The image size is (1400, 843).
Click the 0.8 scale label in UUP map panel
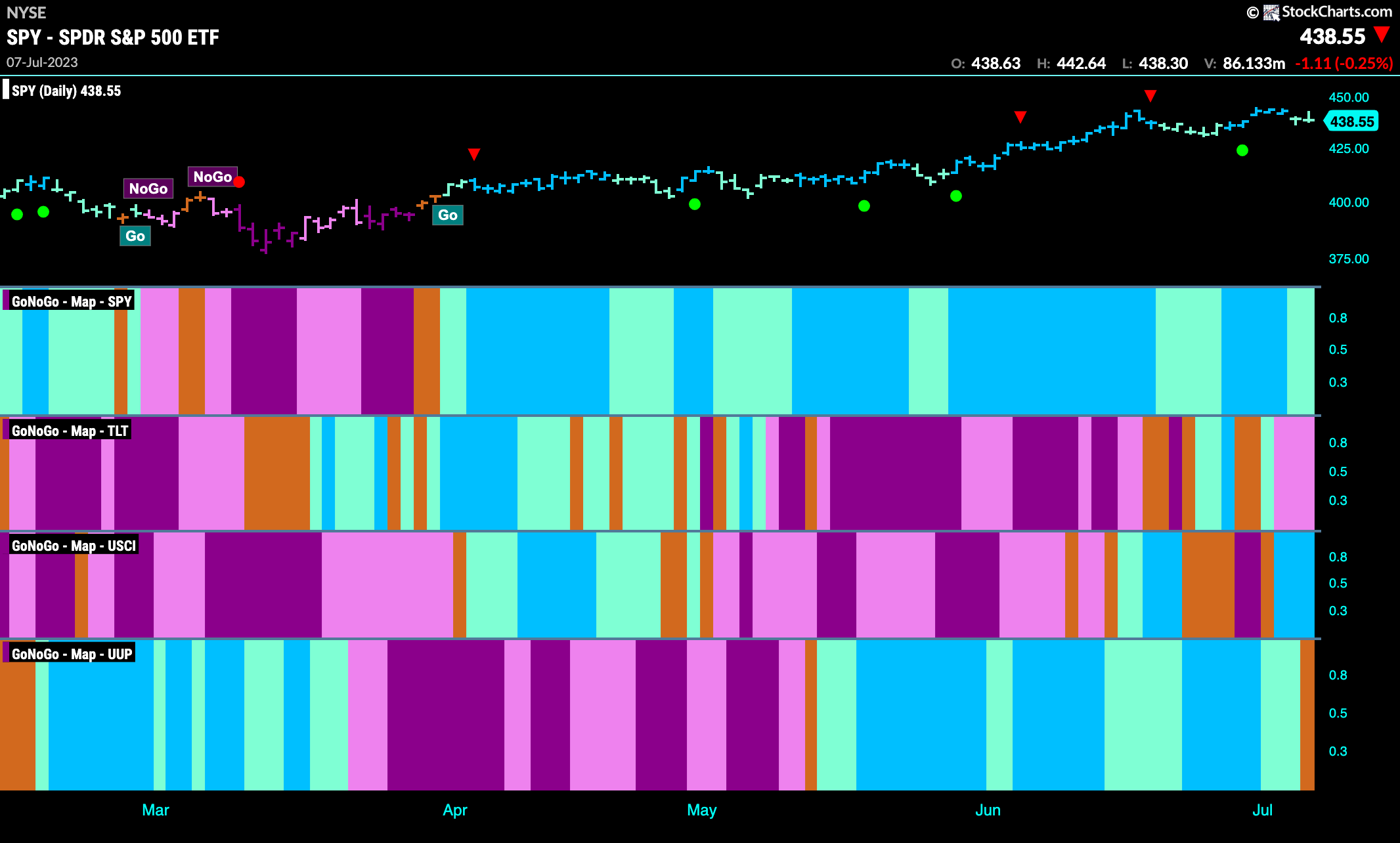click(x=1338, y=675)
